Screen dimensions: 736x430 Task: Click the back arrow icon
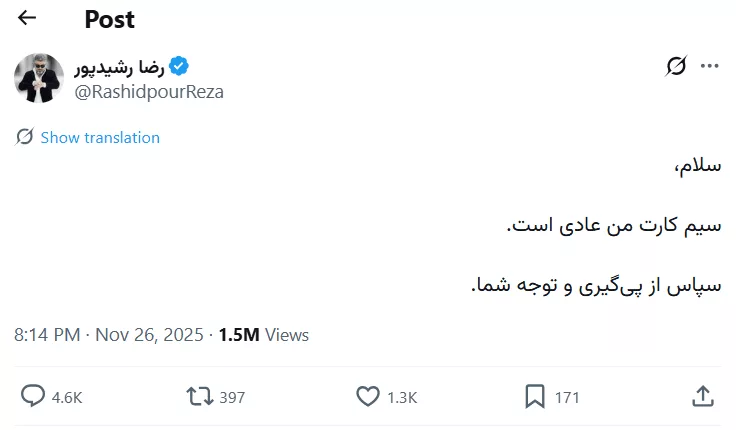[27, 18]
